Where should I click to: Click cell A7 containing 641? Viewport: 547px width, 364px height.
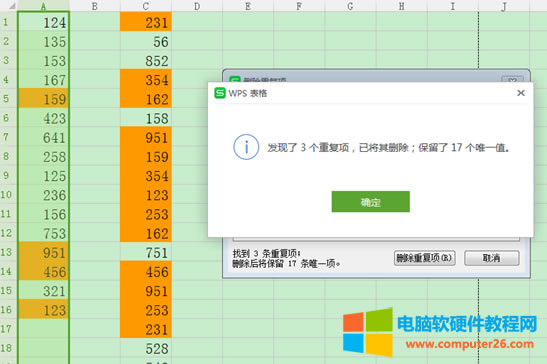[44, 137]
